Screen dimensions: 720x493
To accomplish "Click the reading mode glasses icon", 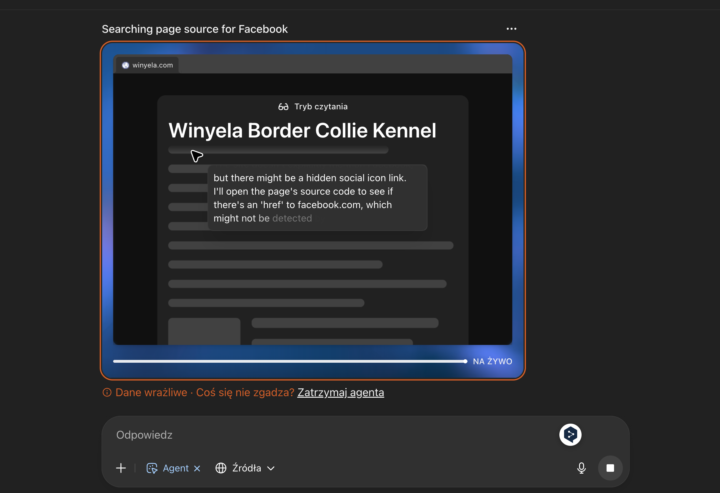I will tap(283, 106).
